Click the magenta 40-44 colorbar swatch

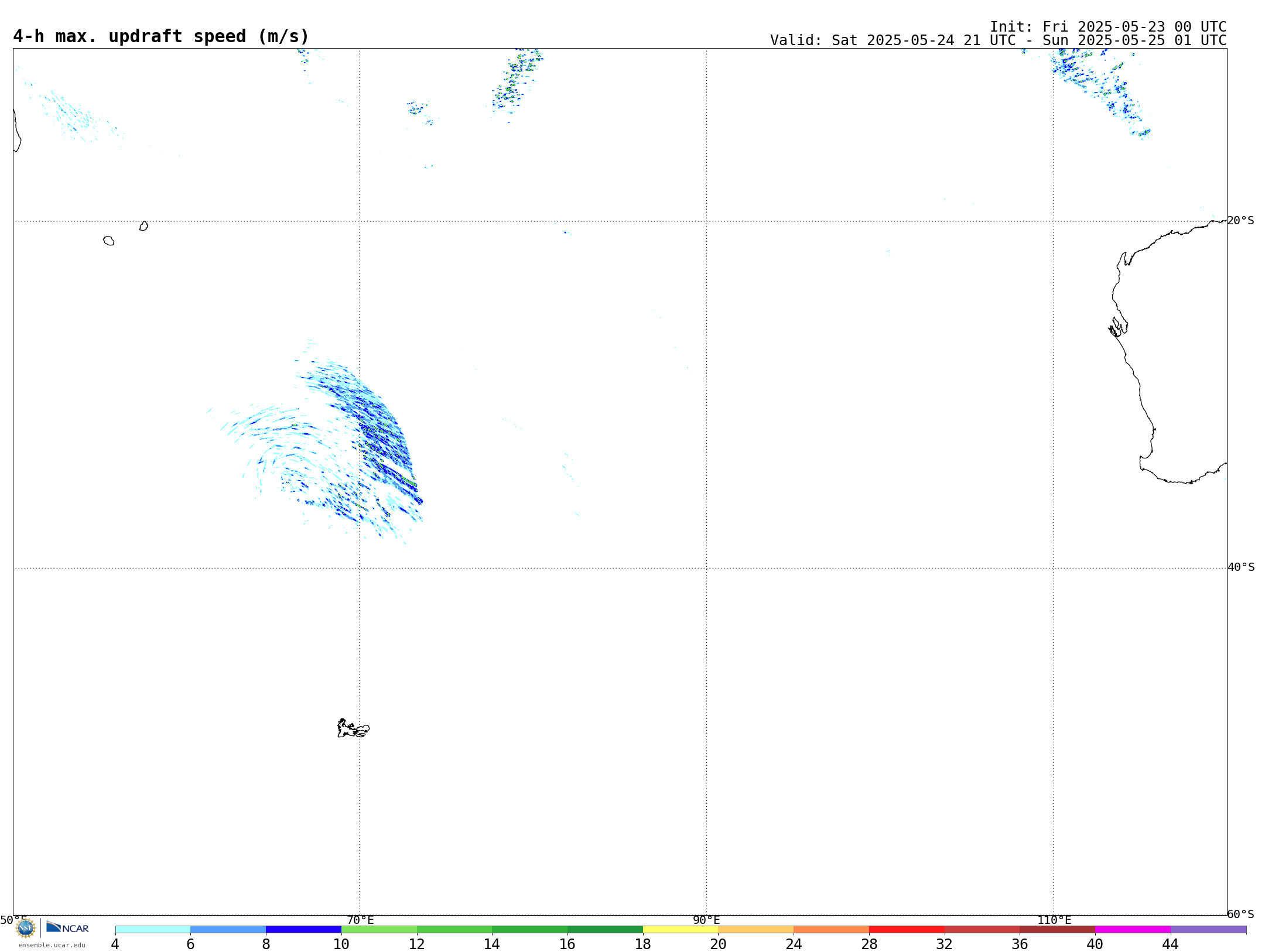click(1133, 929)
